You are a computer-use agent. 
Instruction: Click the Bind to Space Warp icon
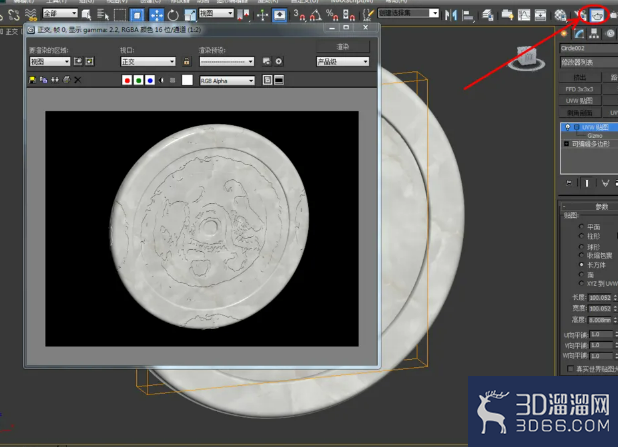coord(30,15)
